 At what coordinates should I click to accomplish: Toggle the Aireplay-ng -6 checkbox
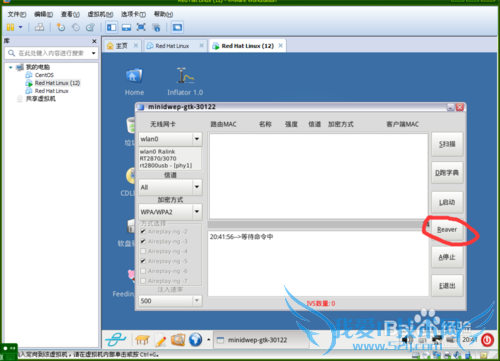[143, 271]
